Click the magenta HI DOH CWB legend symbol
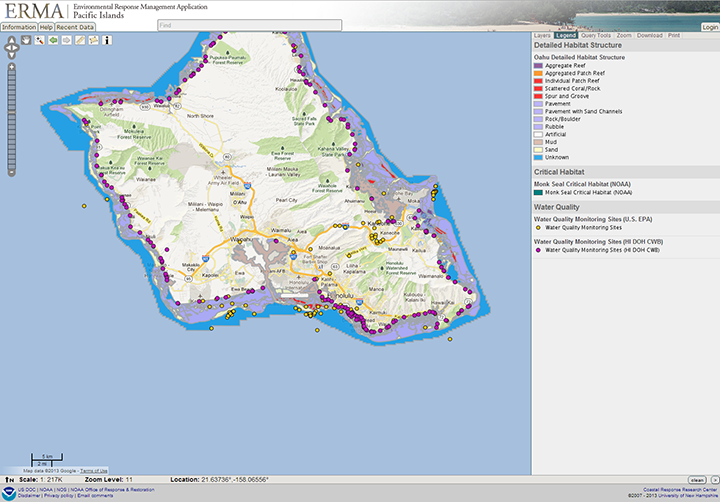Viewport: 720px width, 502px height. pyautogui.click(x=538, y=250)
